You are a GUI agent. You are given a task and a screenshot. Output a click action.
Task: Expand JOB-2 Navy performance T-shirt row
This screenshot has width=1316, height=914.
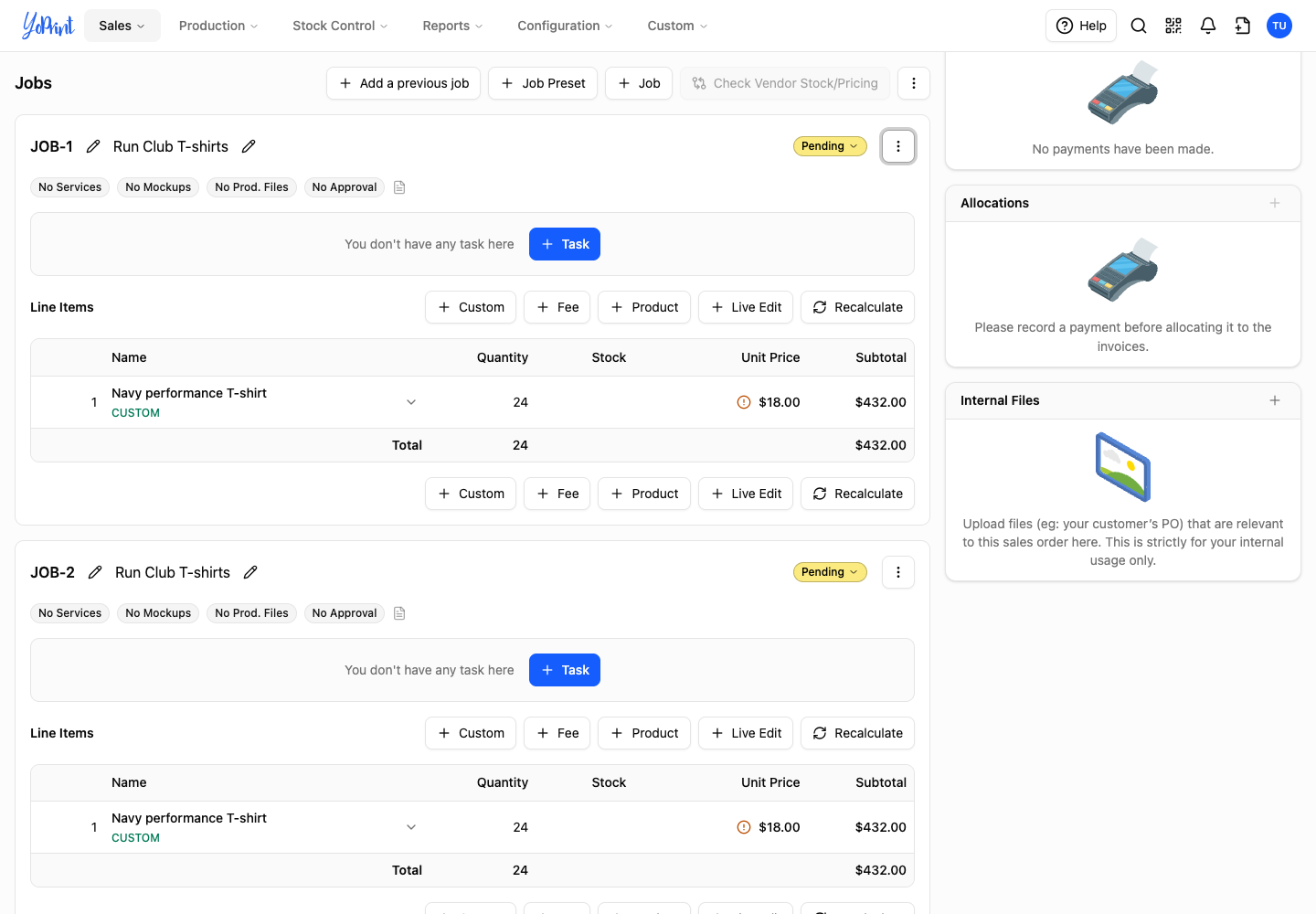(x=411, y=827)
